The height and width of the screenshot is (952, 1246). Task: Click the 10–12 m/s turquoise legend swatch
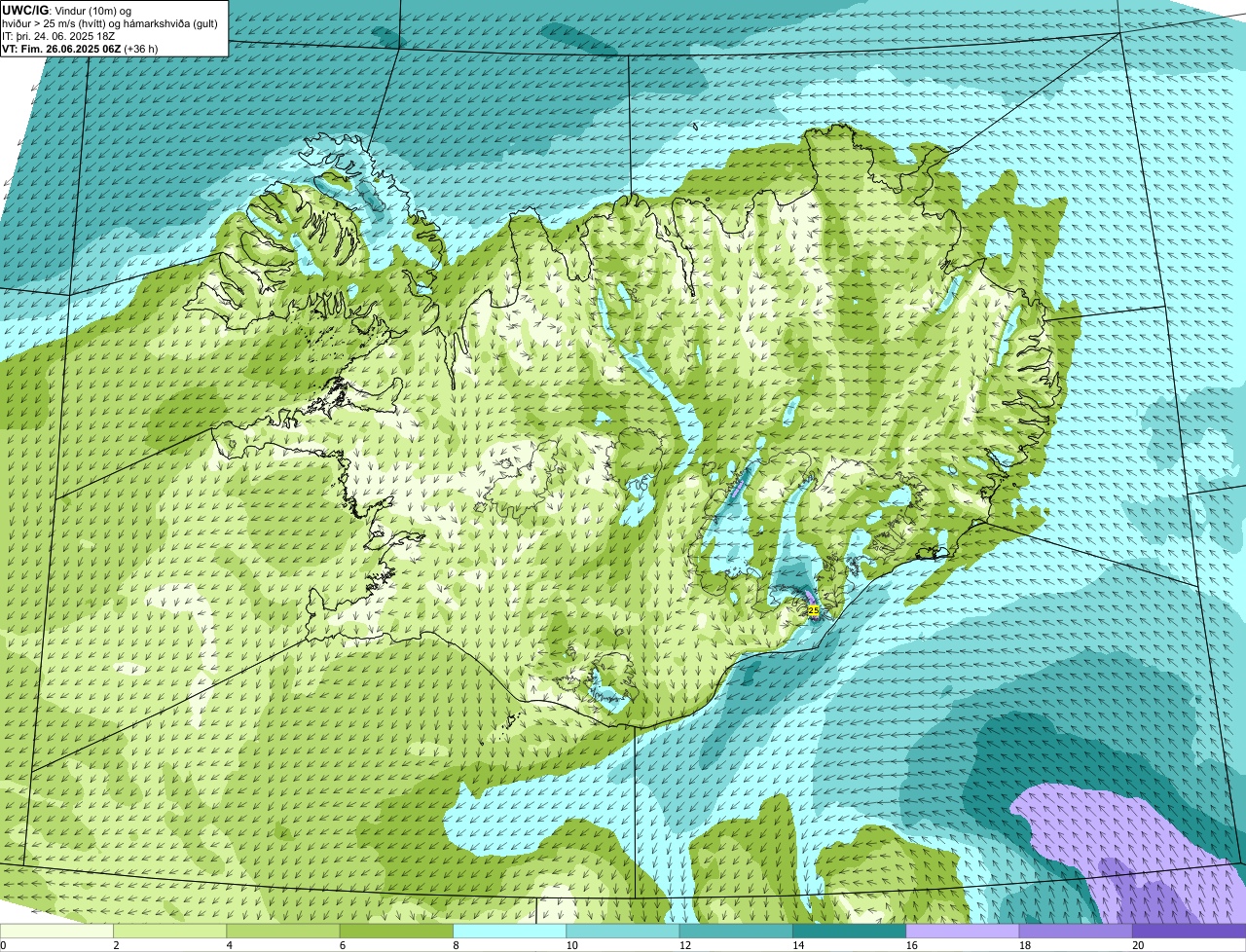point(623,931)
